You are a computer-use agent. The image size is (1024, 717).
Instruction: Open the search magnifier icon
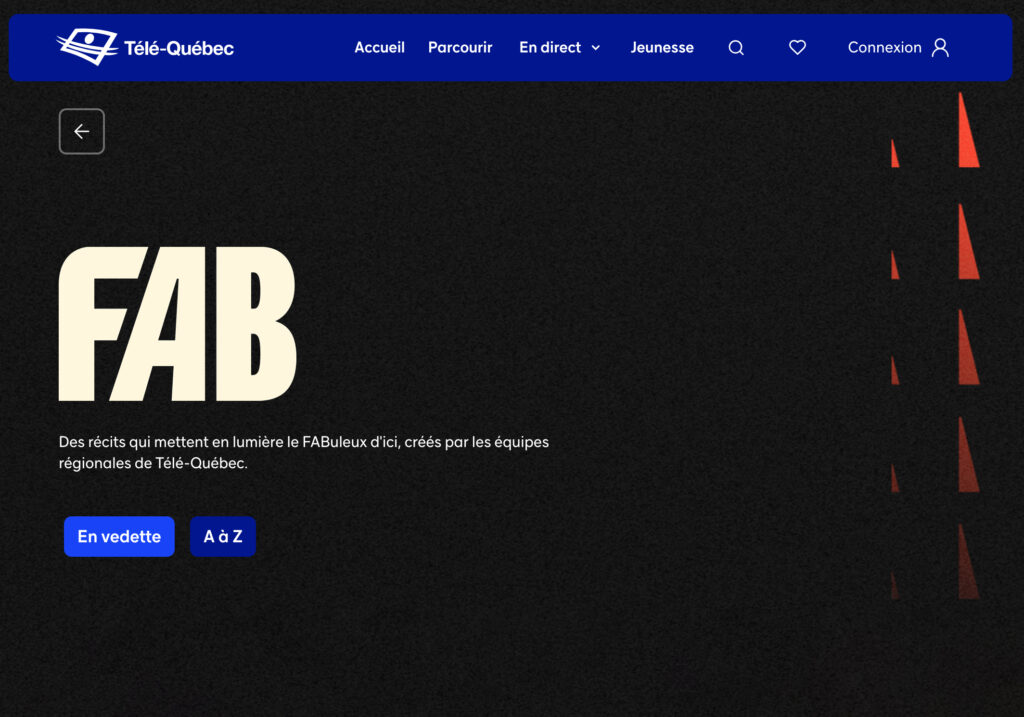pyautogui.click(x=736, y=48)
